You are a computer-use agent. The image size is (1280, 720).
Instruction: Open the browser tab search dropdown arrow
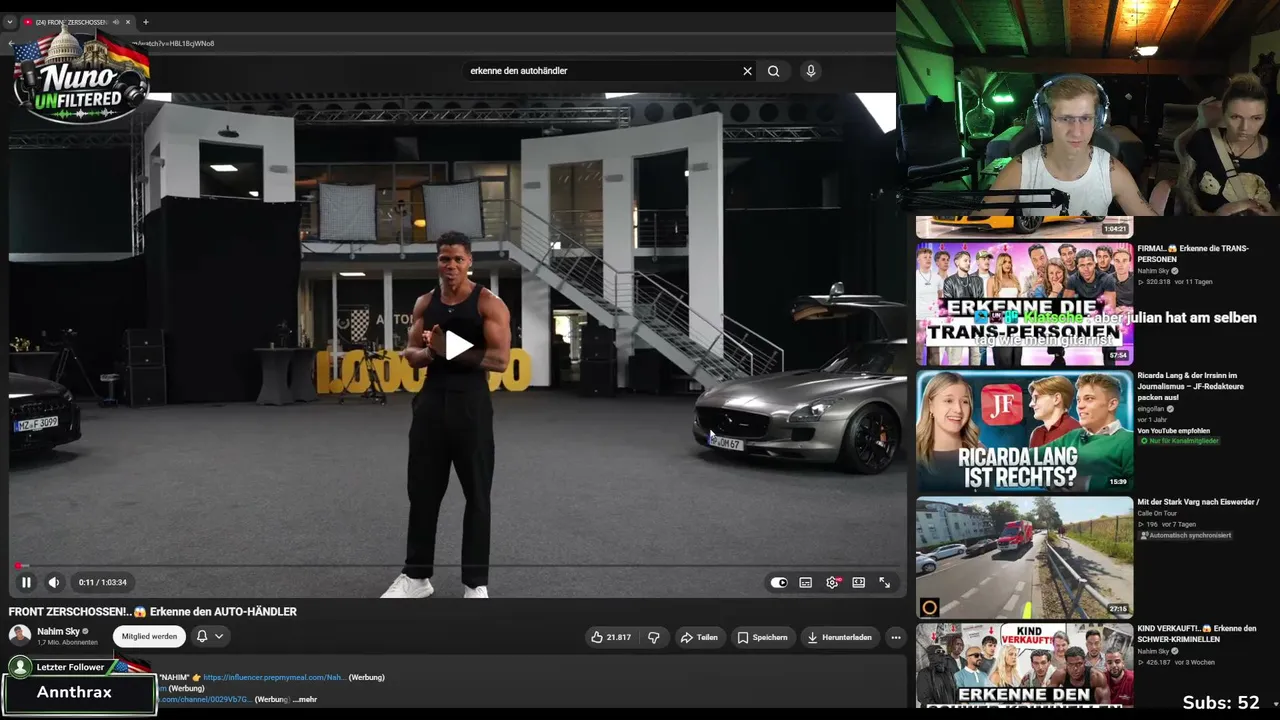click(x=10, y=22)
